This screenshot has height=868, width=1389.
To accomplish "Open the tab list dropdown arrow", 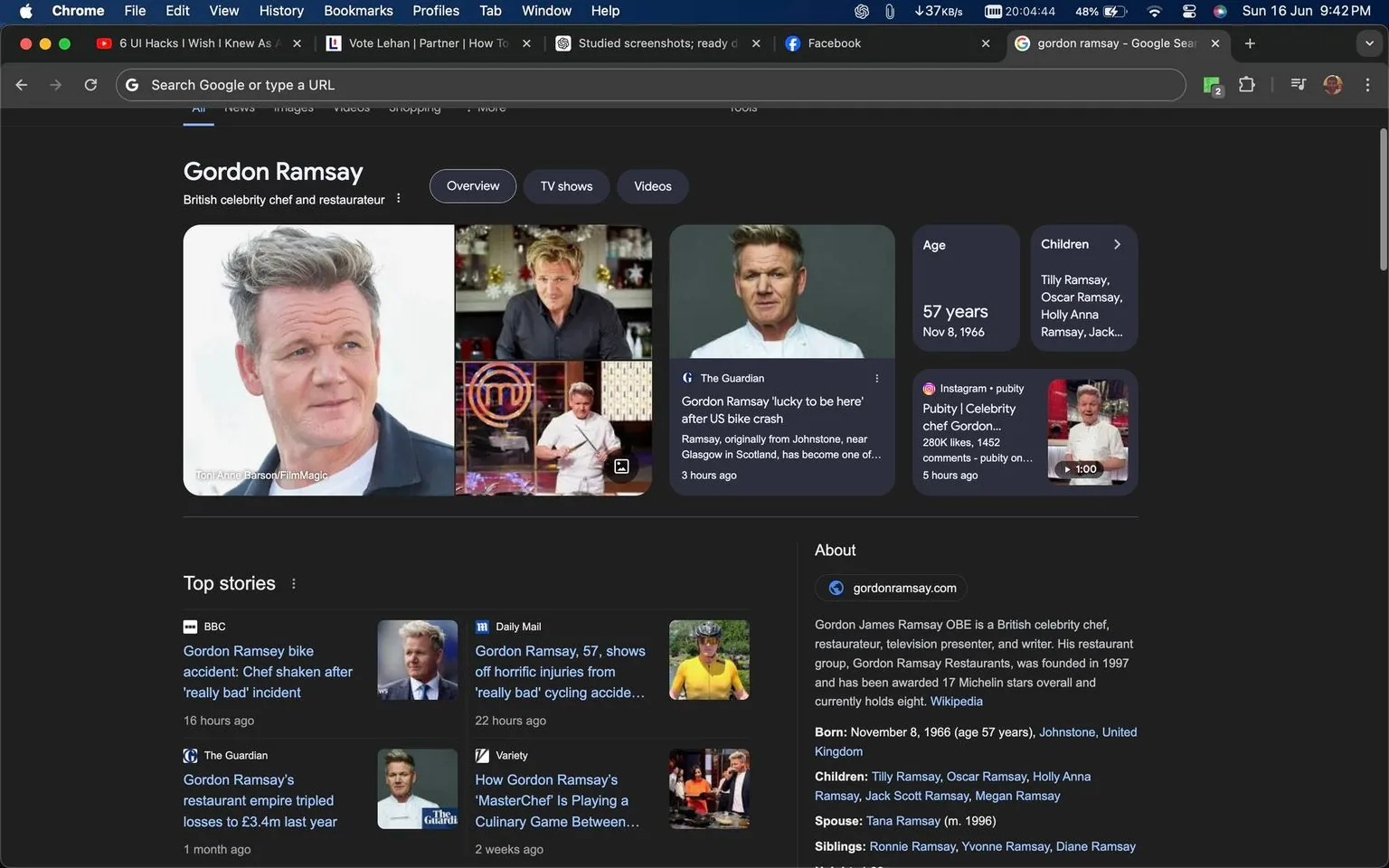I will [x=1368, y=42].
